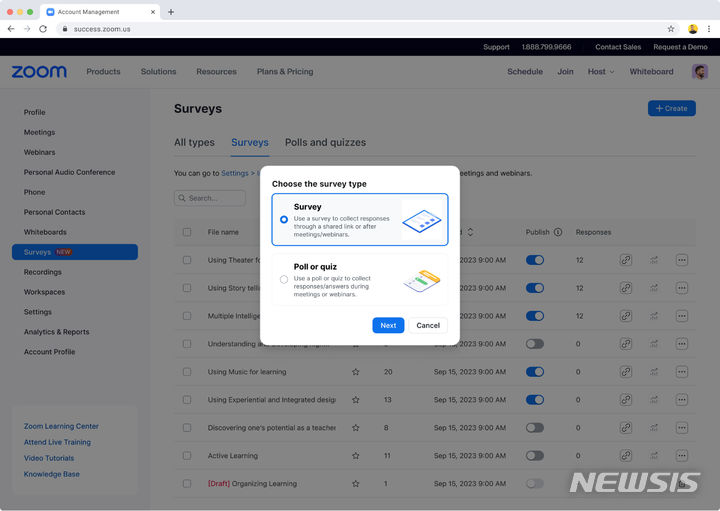Image resolution: width=720 pixels, height=511 pixels.
Task: Cancel the survey type dialog
Action: pos(428,325)
